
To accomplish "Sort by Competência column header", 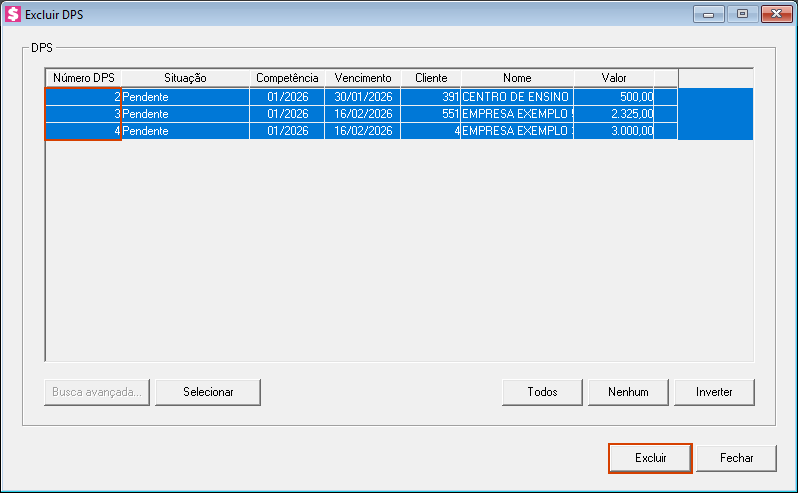I will (287, 78).
